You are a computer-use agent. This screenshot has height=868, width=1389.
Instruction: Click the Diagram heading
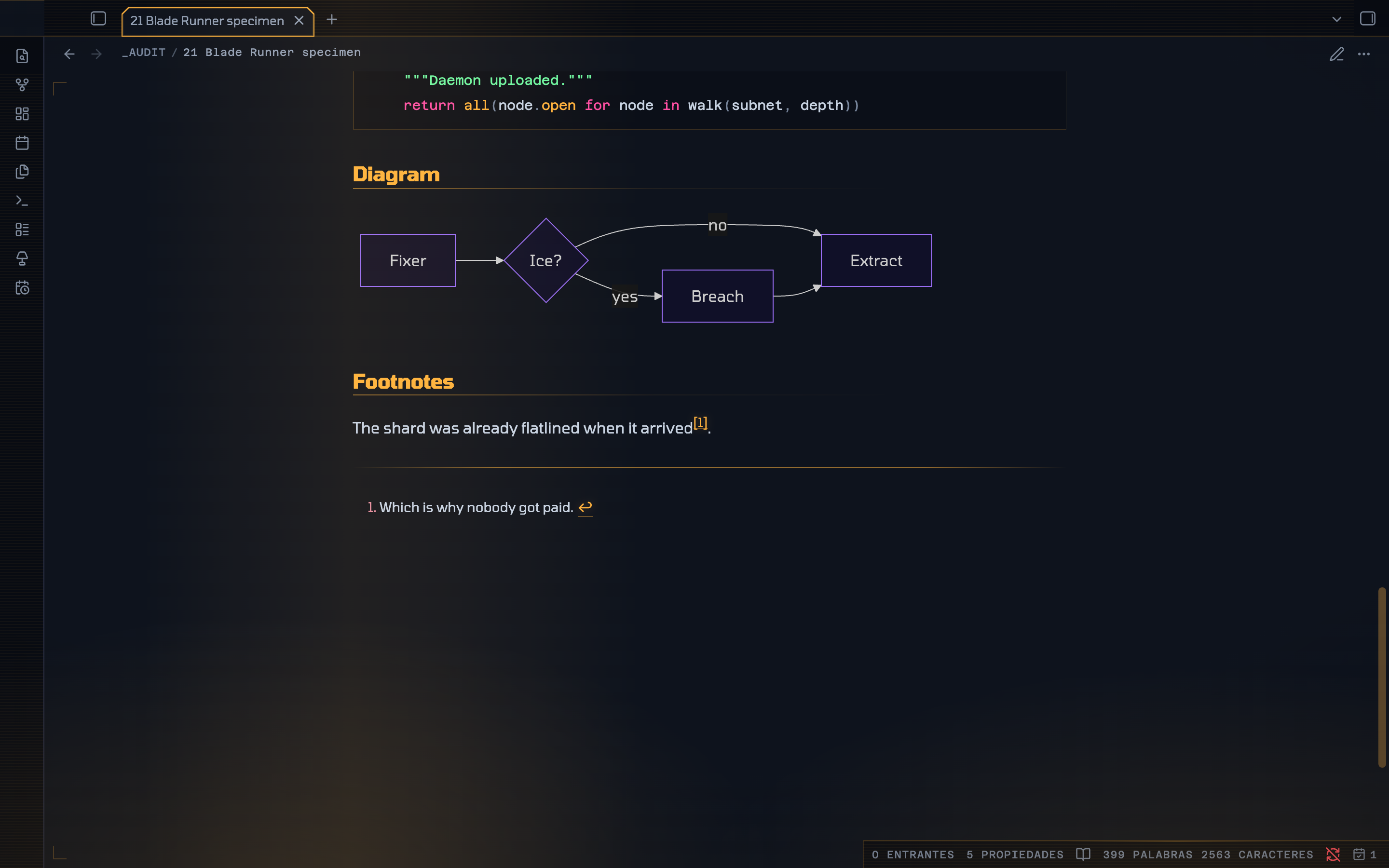(396, 175)
